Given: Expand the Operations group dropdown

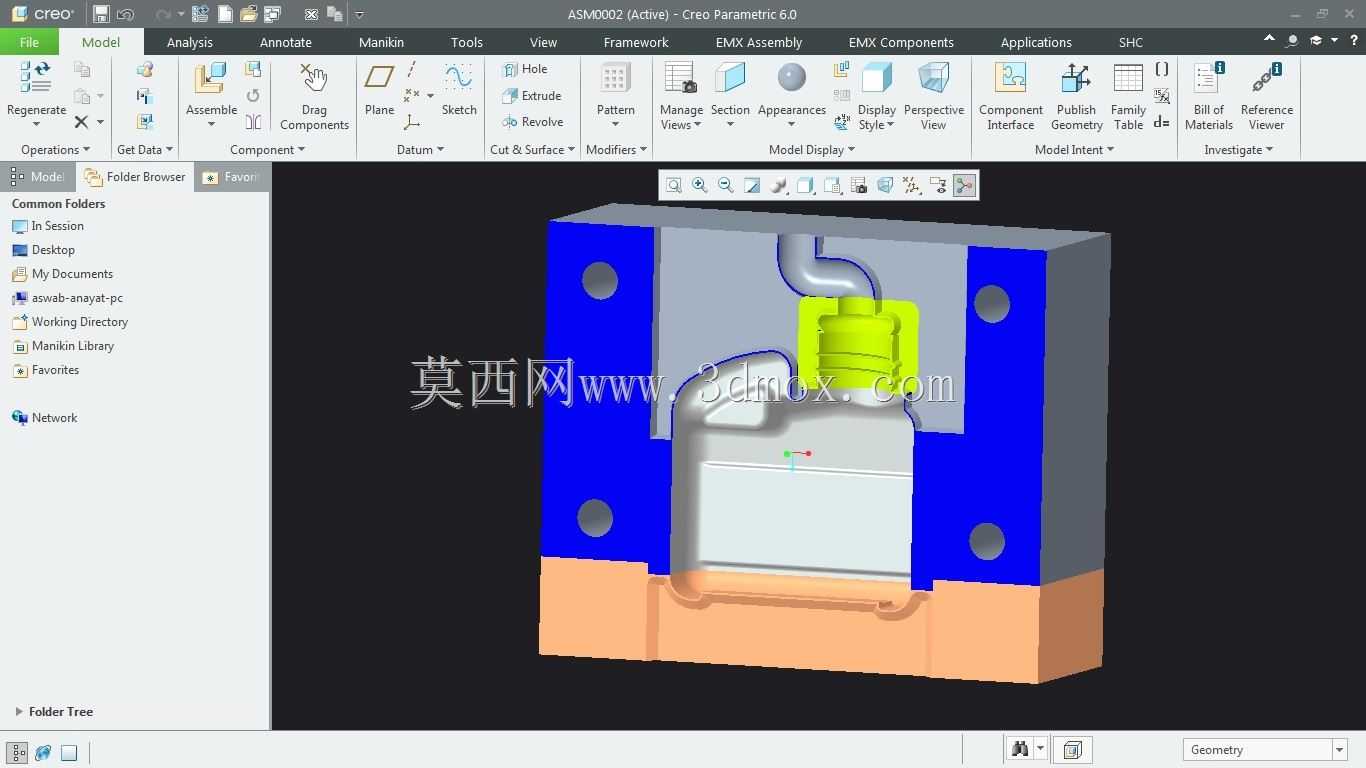Looking at the screenshot, I should point(55,150).
